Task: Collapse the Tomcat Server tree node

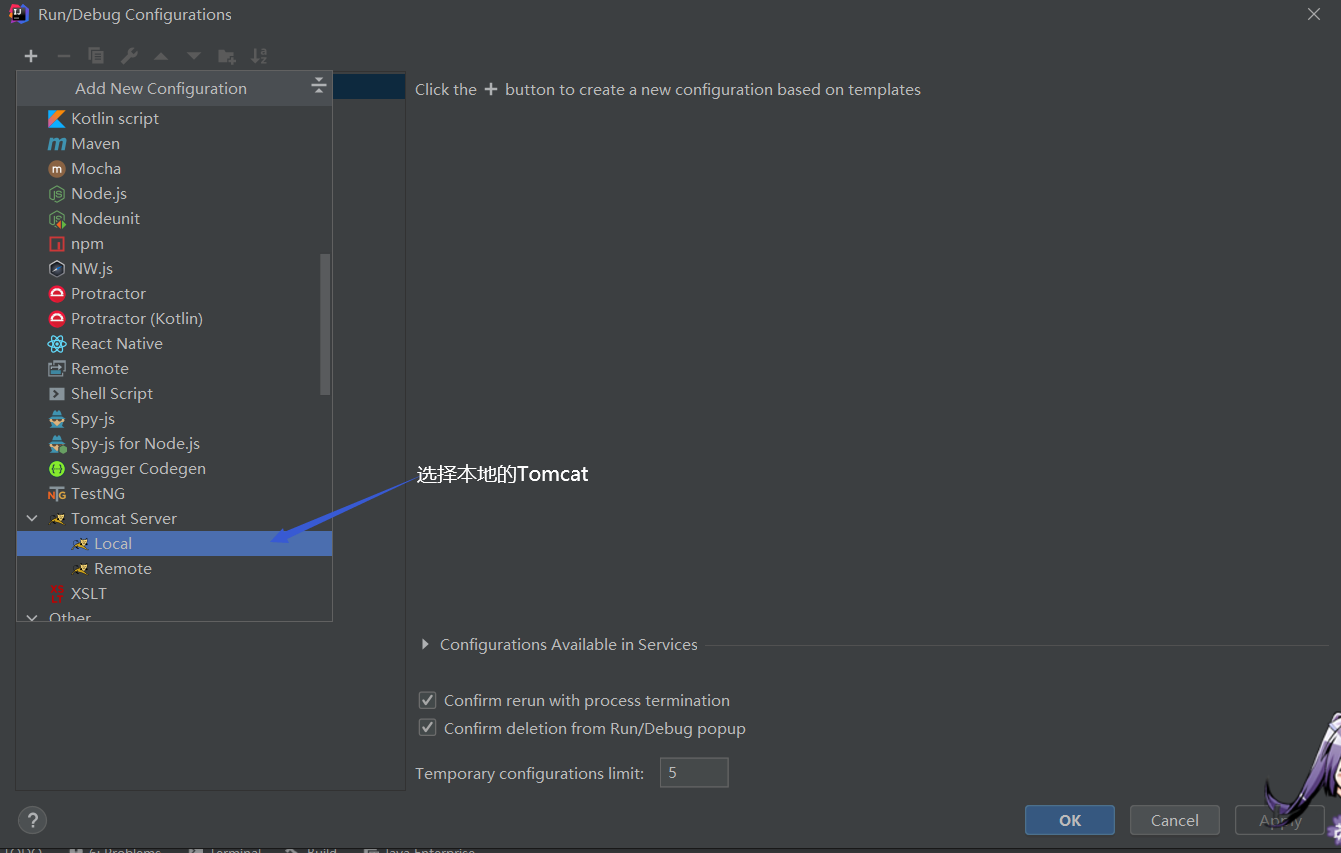Action: (x=32, y=519)
